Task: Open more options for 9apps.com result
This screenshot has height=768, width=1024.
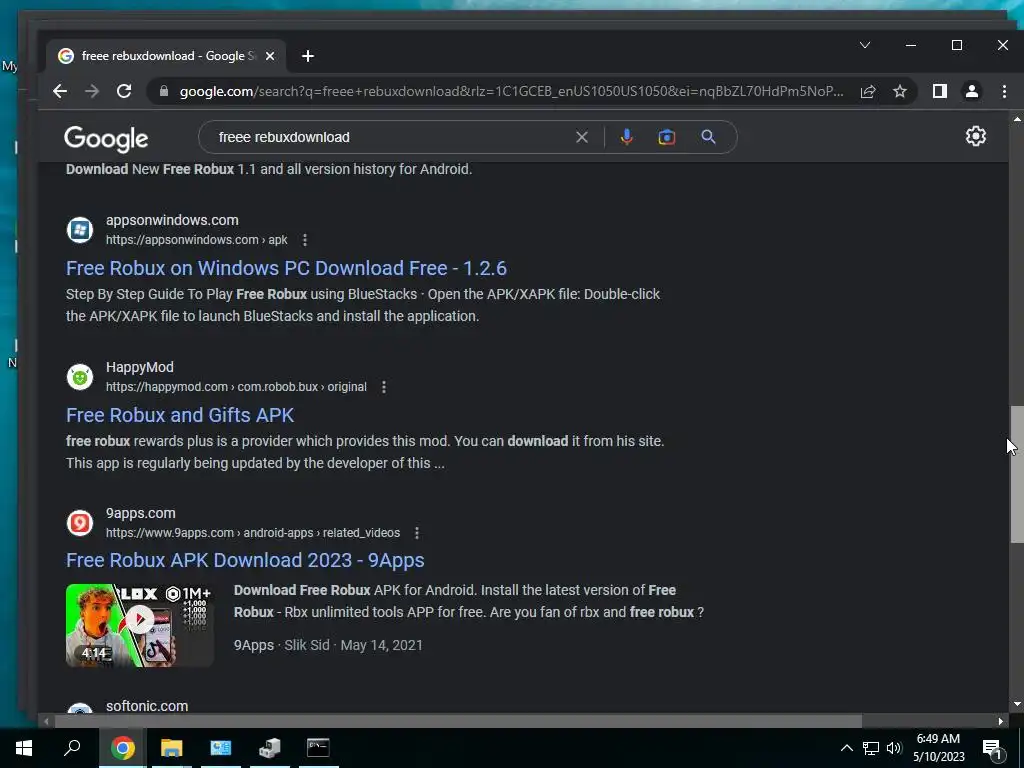Action: pos(417,534)
